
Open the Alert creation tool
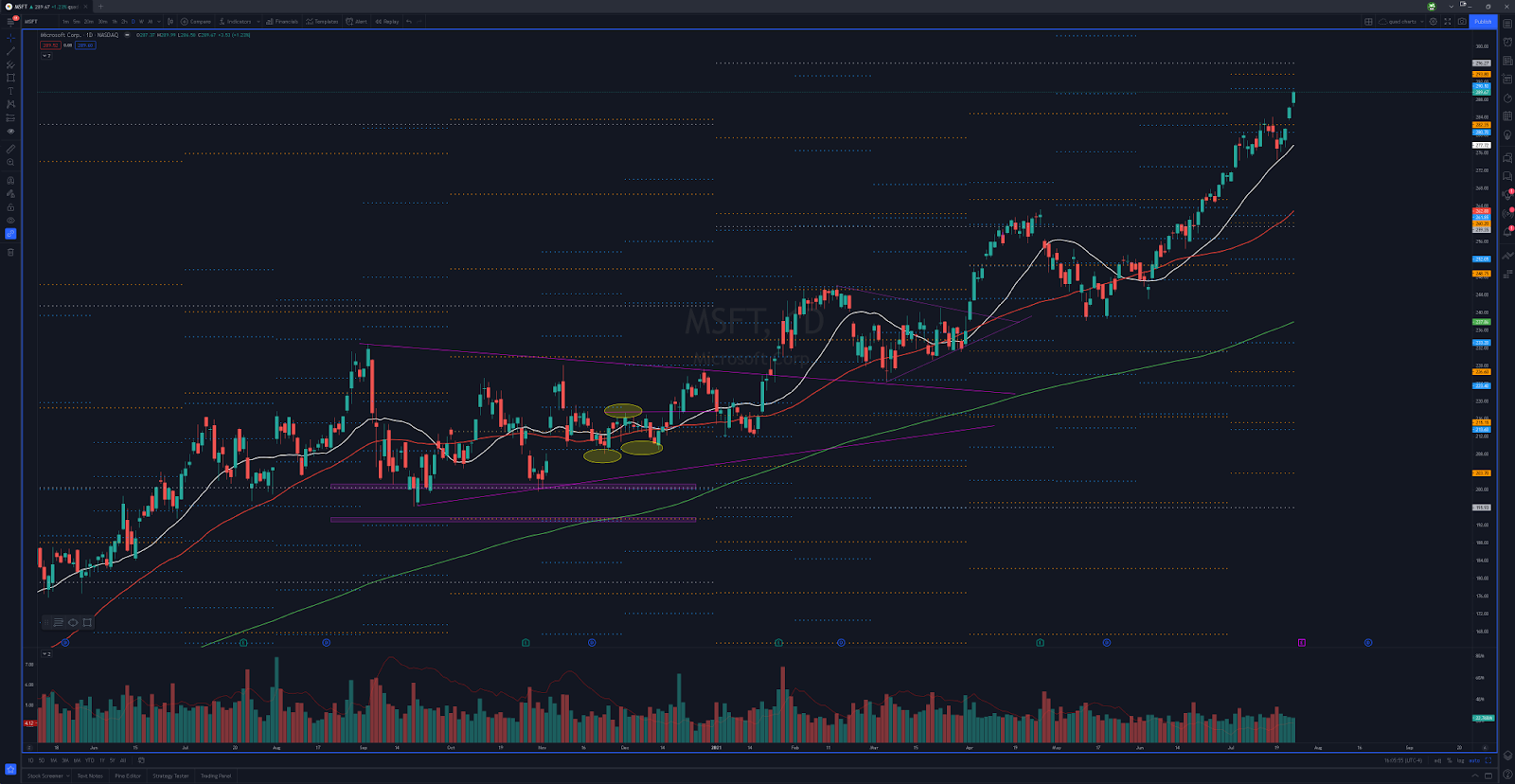point(356,21)
